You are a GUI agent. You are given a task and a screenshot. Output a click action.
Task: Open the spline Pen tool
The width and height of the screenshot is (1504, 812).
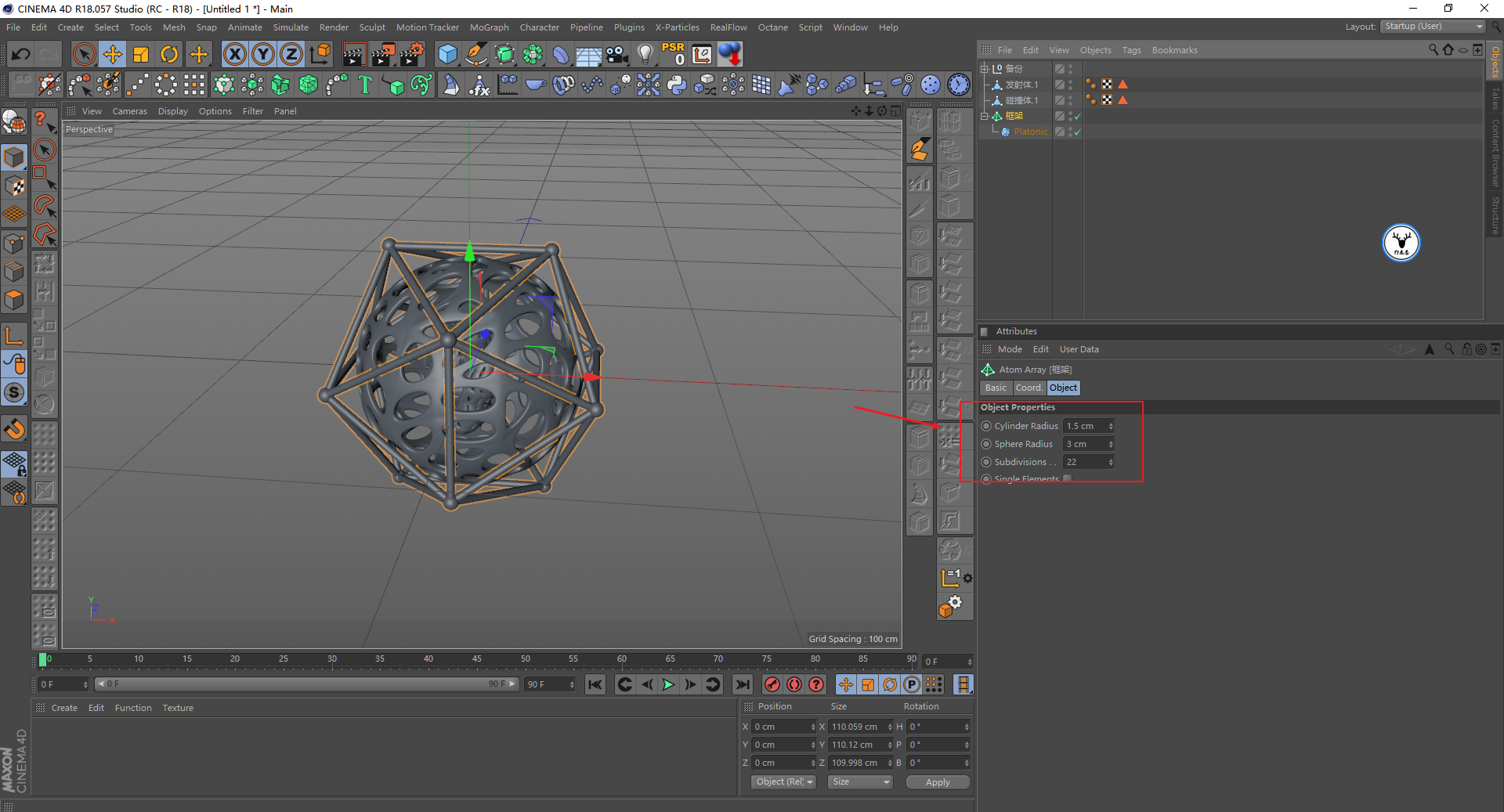[475, 54]
